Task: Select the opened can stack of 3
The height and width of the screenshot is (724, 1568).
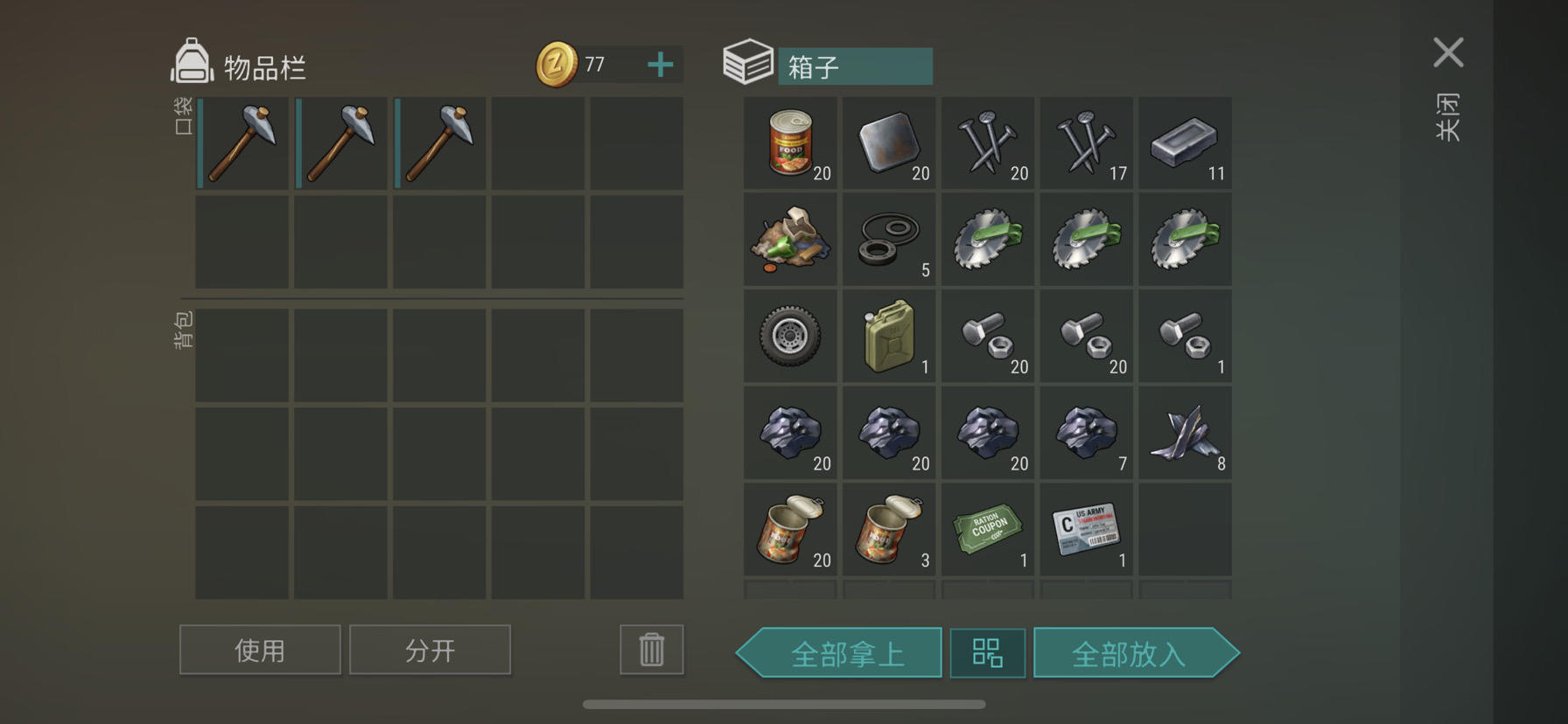Action: (x=889, y=529)
